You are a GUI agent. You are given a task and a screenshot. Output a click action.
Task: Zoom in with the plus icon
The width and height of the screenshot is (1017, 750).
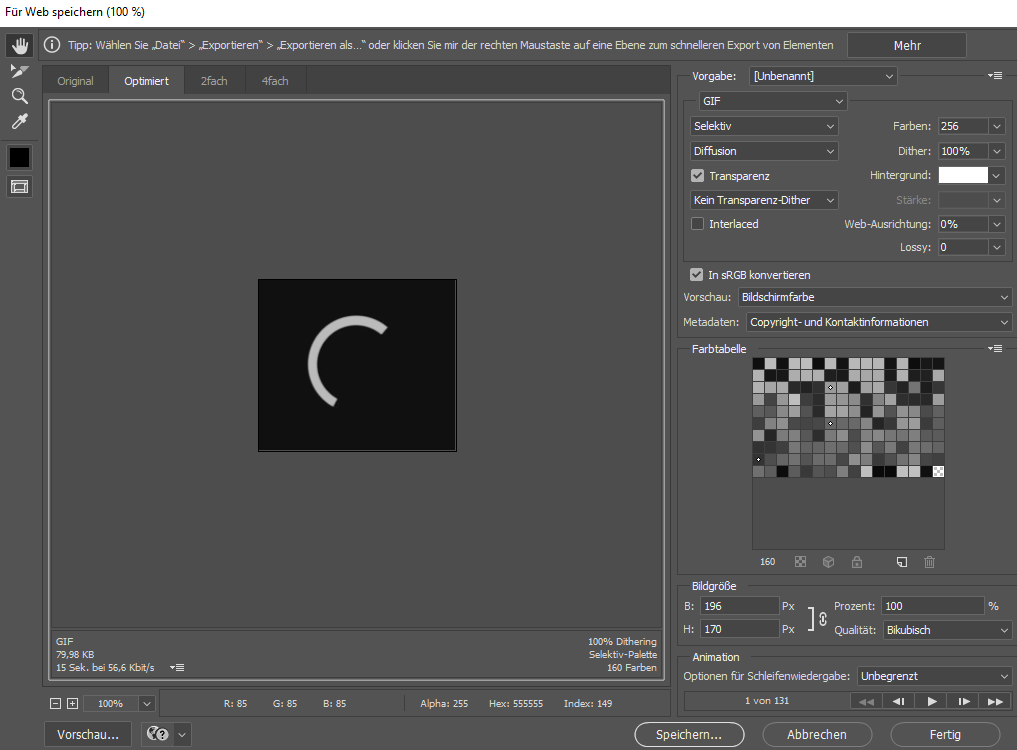pos(73,703)
